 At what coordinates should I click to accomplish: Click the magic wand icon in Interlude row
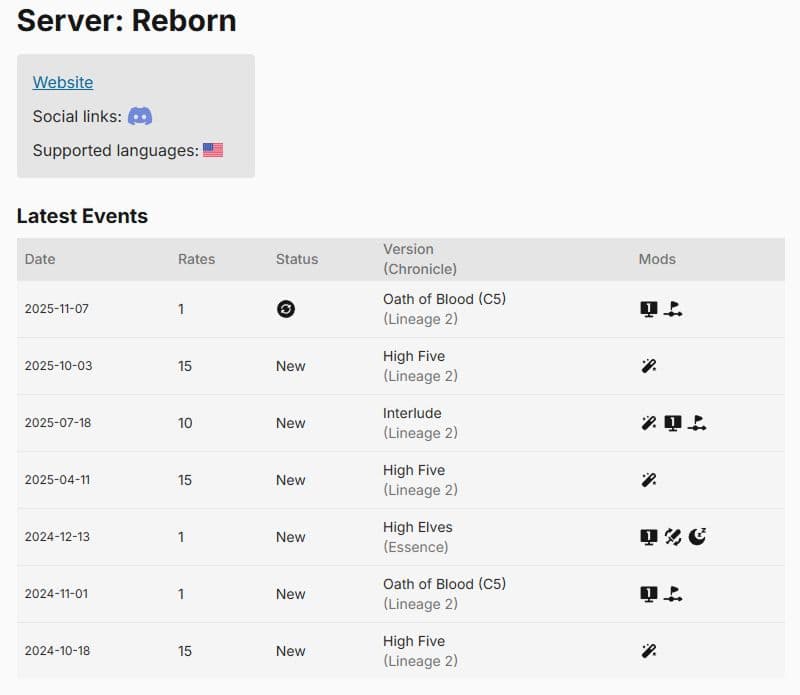[x=649, y=423]
